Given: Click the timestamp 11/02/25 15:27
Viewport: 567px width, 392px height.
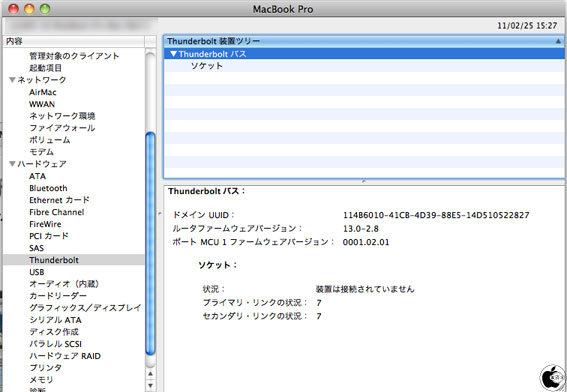Looking at the screenshot, I should [x=527, y=26].
